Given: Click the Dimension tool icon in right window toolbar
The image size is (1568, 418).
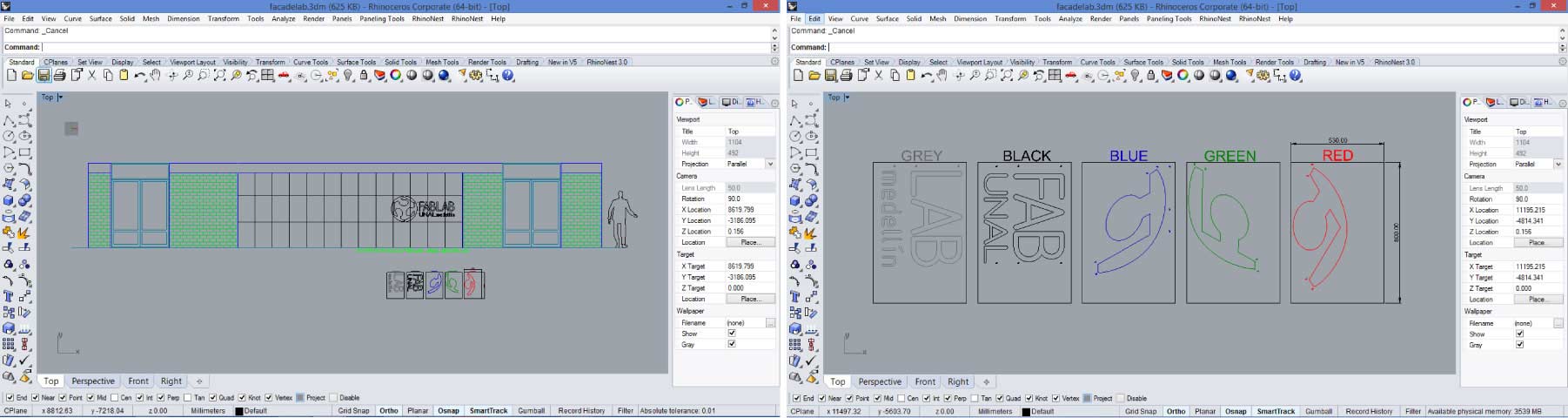Looking at the screenshot, I should [1278, 76].
